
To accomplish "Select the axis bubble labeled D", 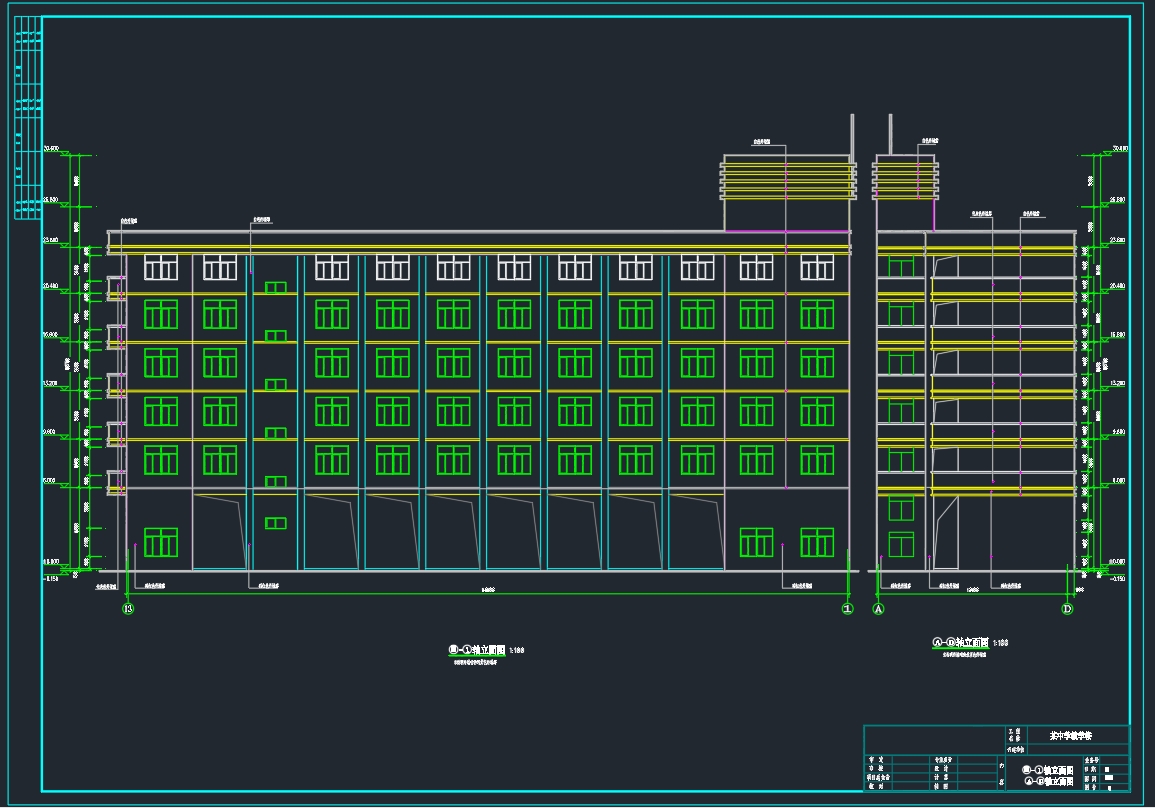I will [1067, 609].
